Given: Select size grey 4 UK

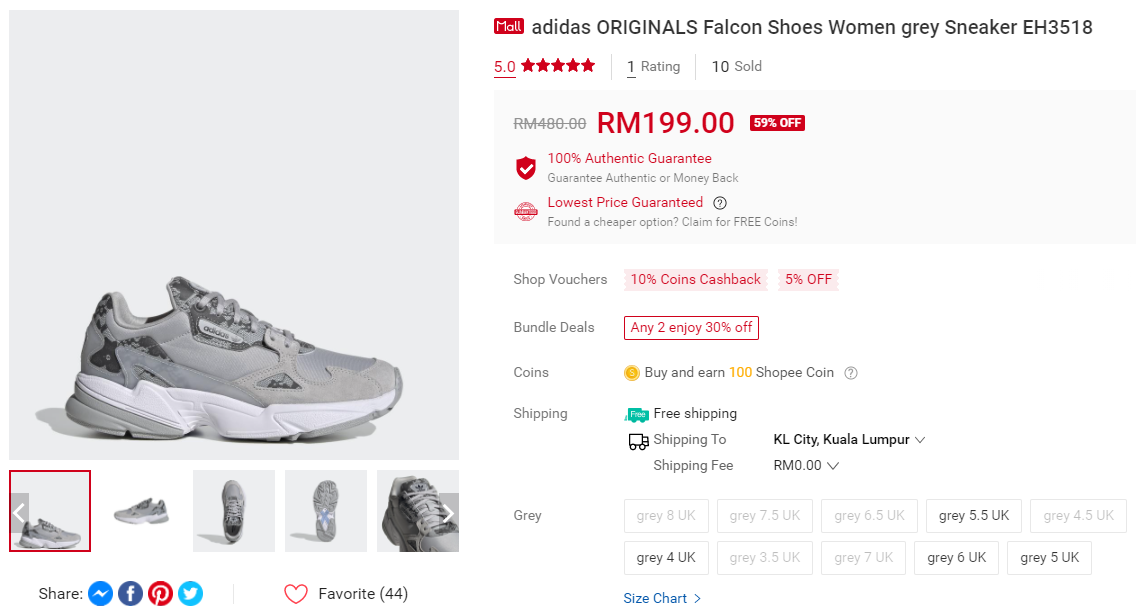Looking at the screenshot, I should [x=666, y=558].
